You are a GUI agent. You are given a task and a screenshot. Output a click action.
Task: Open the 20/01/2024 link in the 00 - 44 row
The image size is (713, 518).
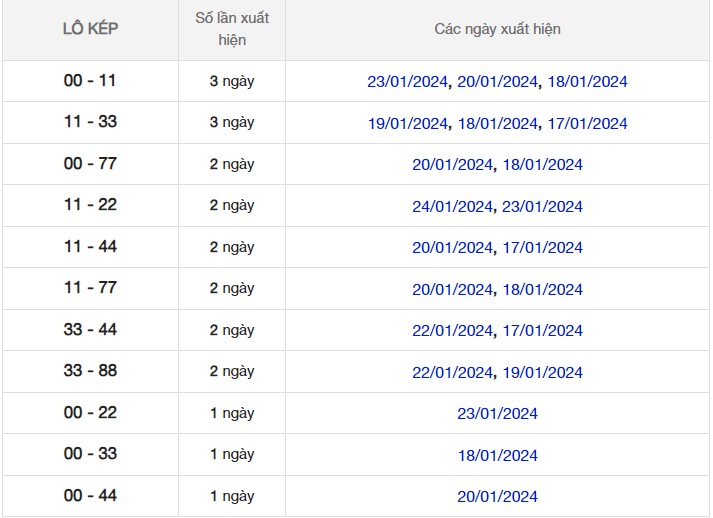[497, 497]
